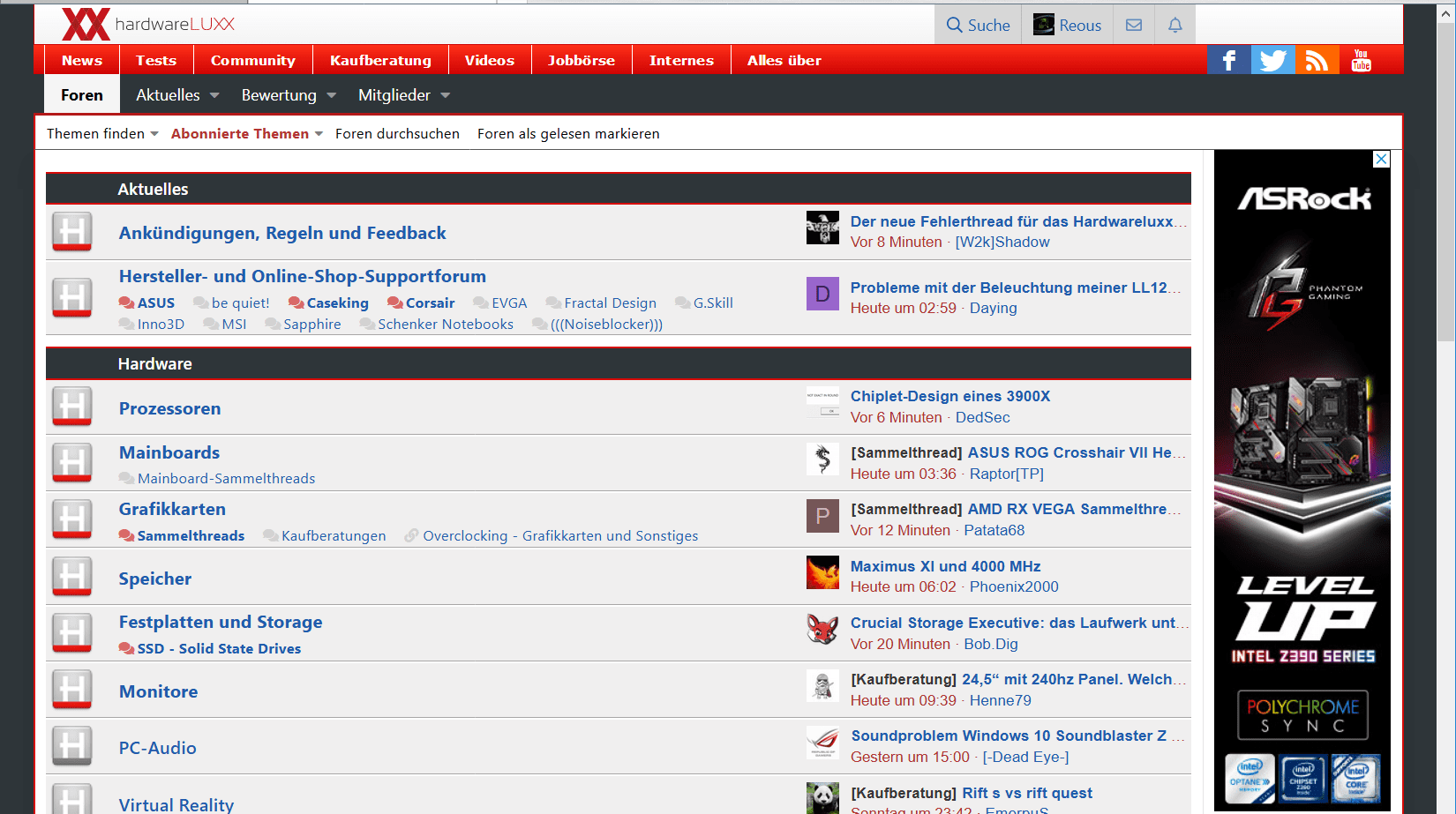Open the Fractal Design subforum

coord(611,302)
